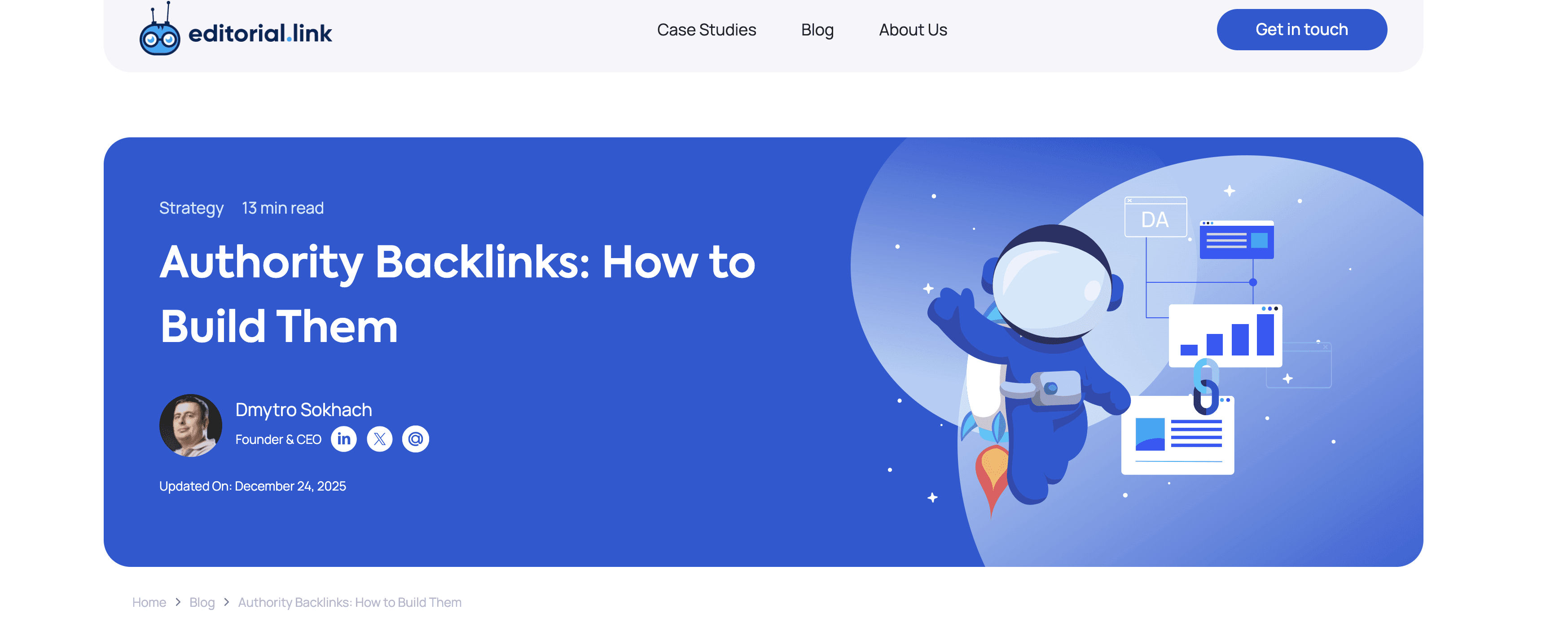Open the author's LinkedIn profile icon
The height and width of the screenshot is (623, 1568).
point(344,439)
